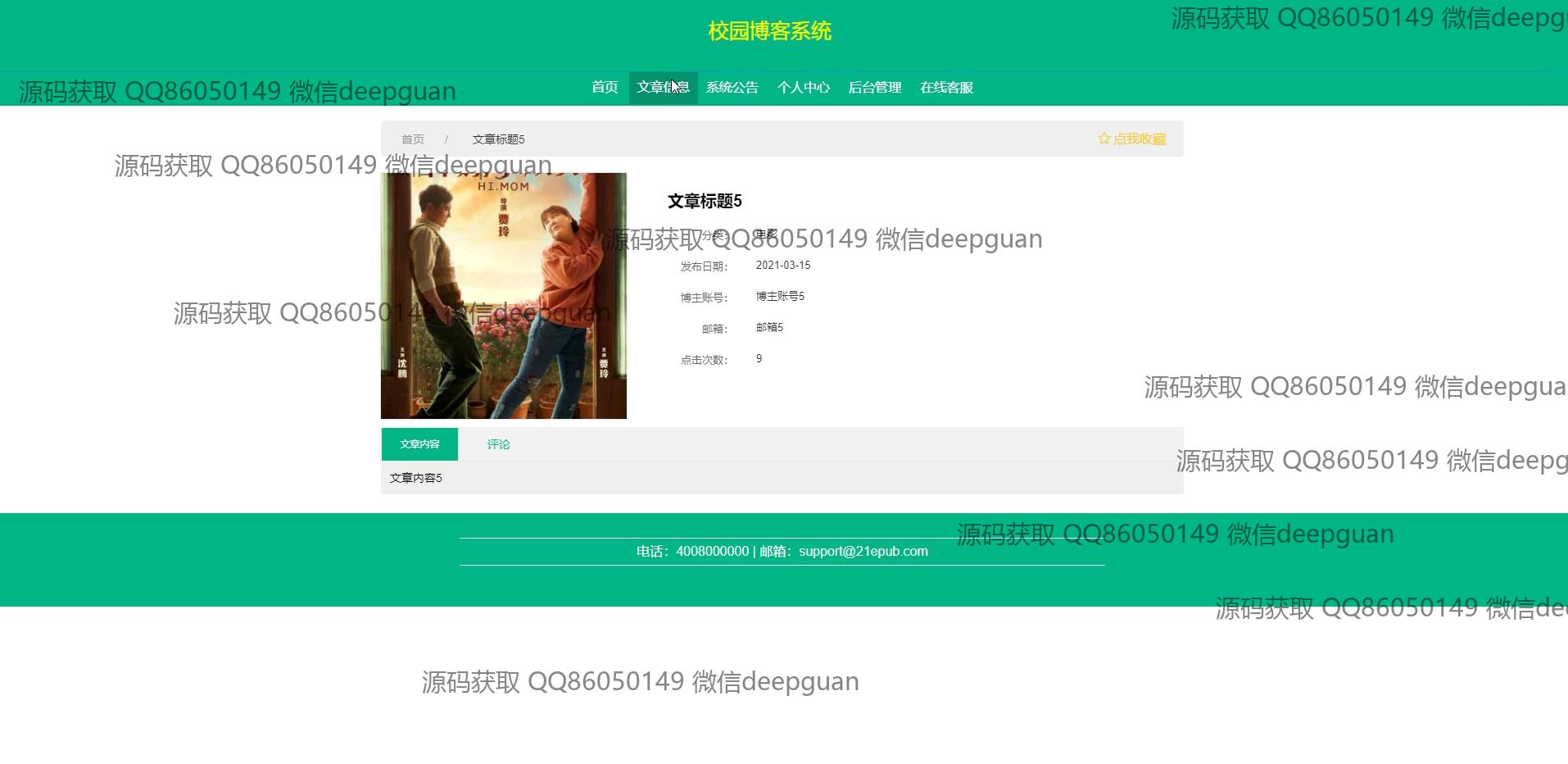Image resolution: width=1568 pixels, height=764 pixels.
Task: Select the 文章内容 tab
Action: (419, 444)
